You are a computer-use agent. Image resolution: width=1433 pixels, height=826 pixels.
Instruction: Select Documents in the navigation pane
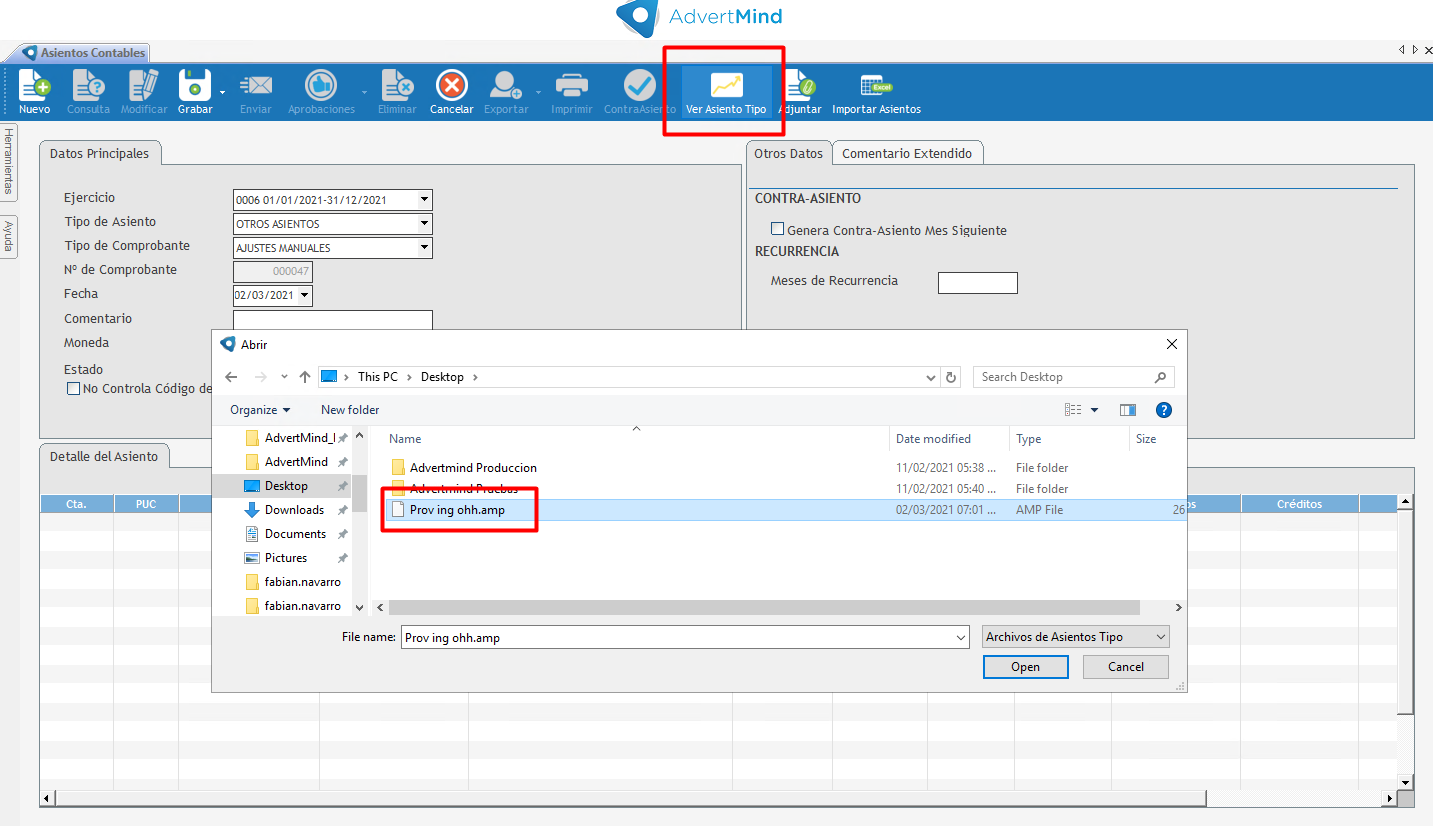pyautogui.click(x=295, y=534)
